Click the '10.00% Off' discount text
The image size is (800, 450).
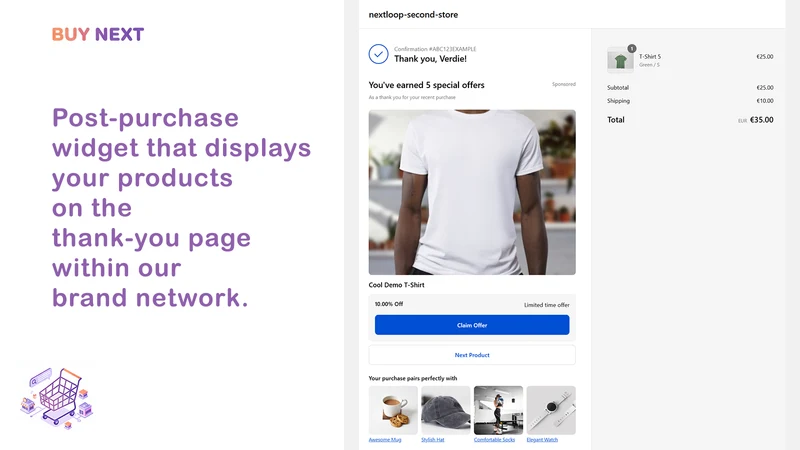pos(389,304)
